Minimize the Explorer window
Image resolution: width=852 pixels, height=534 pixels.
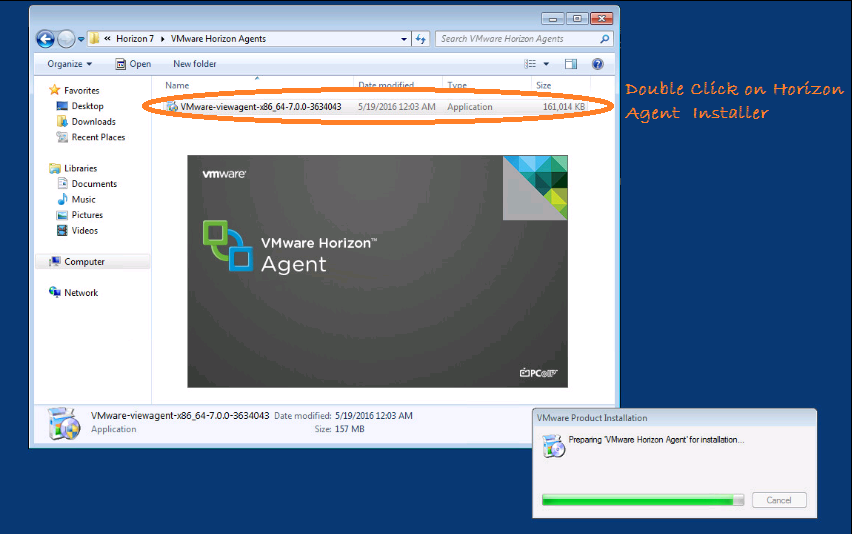[553, 19]
